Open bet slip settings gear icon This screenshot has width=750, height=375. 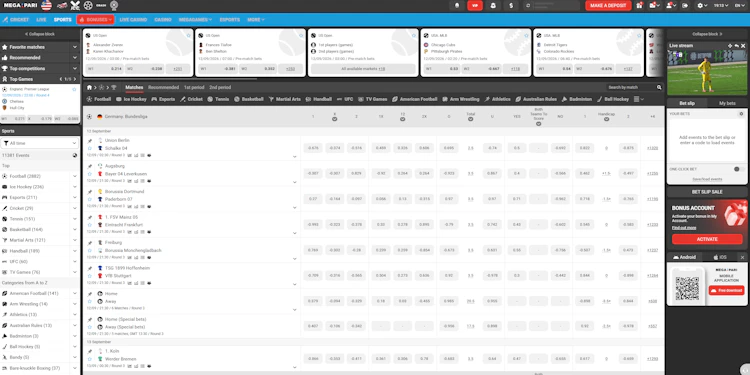tap(741, 114)
